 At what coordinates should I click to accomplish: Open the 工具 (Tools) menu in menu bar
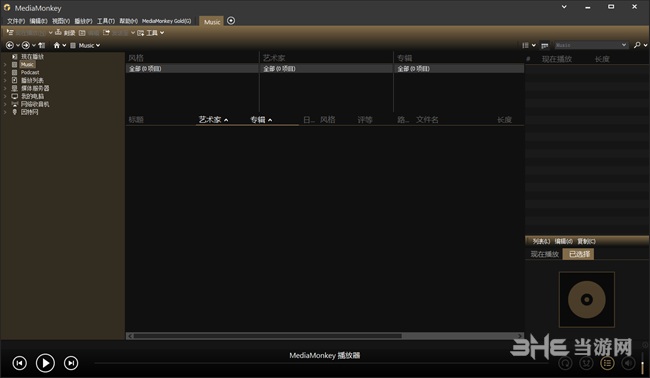pyautogui.click(x=106, y=21)
